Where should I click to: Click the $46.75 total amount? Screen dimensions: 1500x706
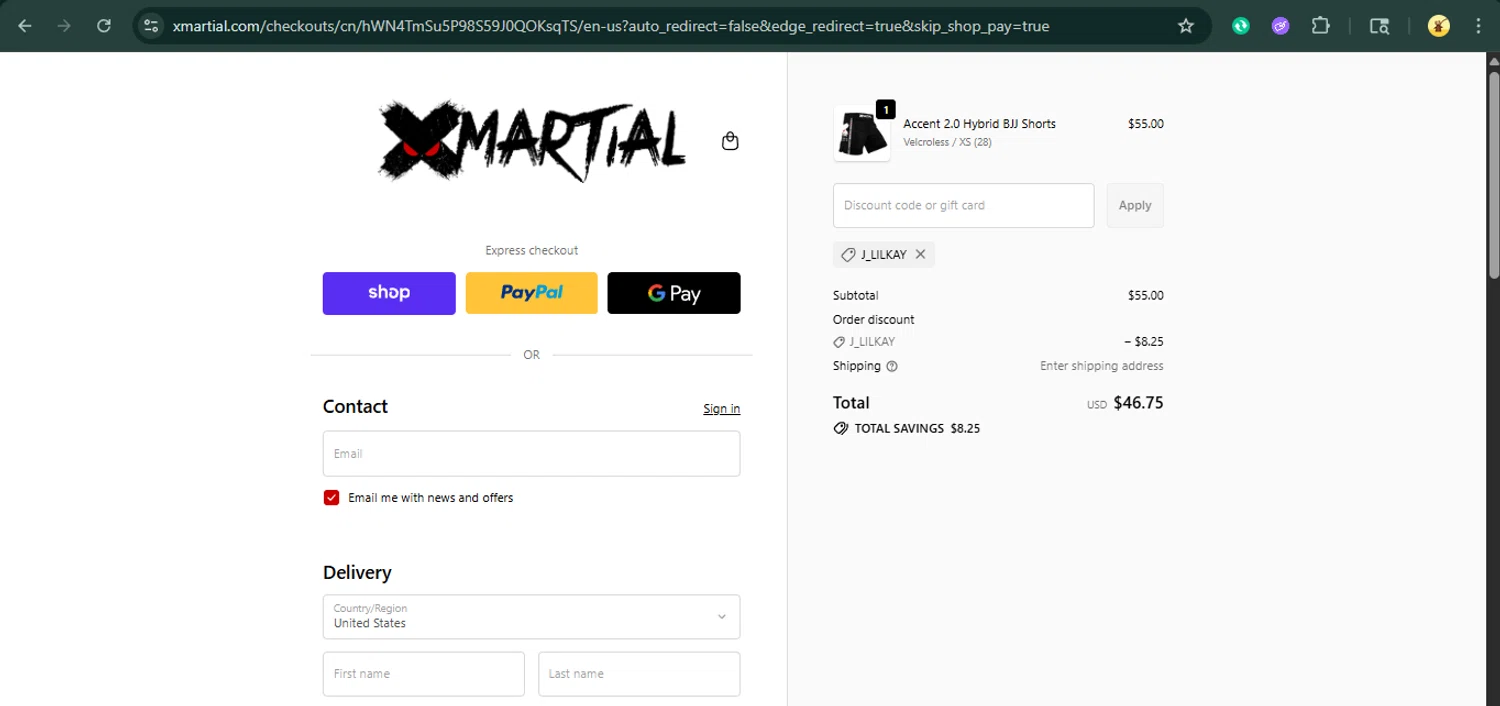click(1138, 403)
